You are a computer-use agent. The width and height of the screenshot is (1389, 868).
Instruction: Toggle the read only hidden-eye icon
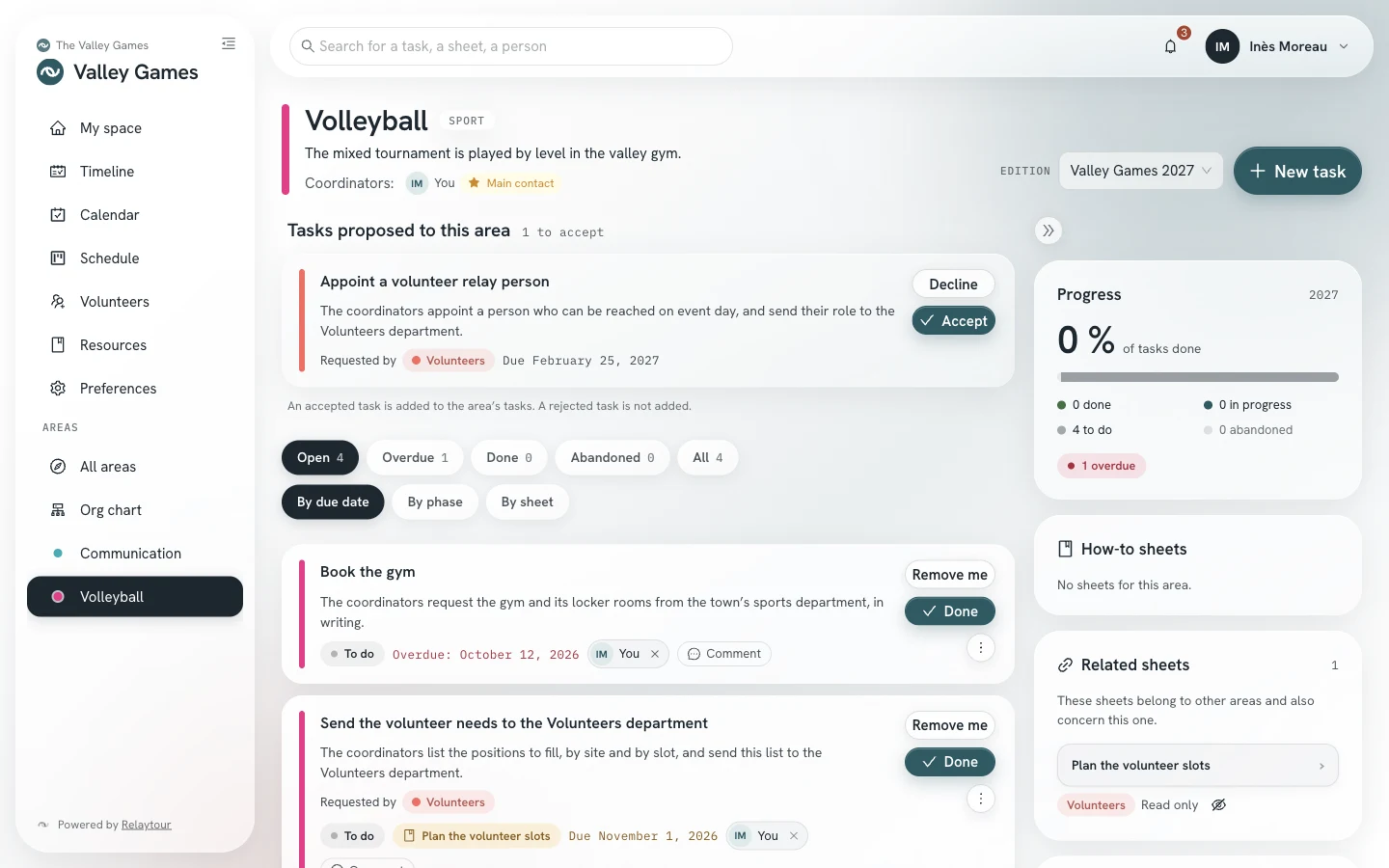pyautogui.click(x=1219, y=805)
